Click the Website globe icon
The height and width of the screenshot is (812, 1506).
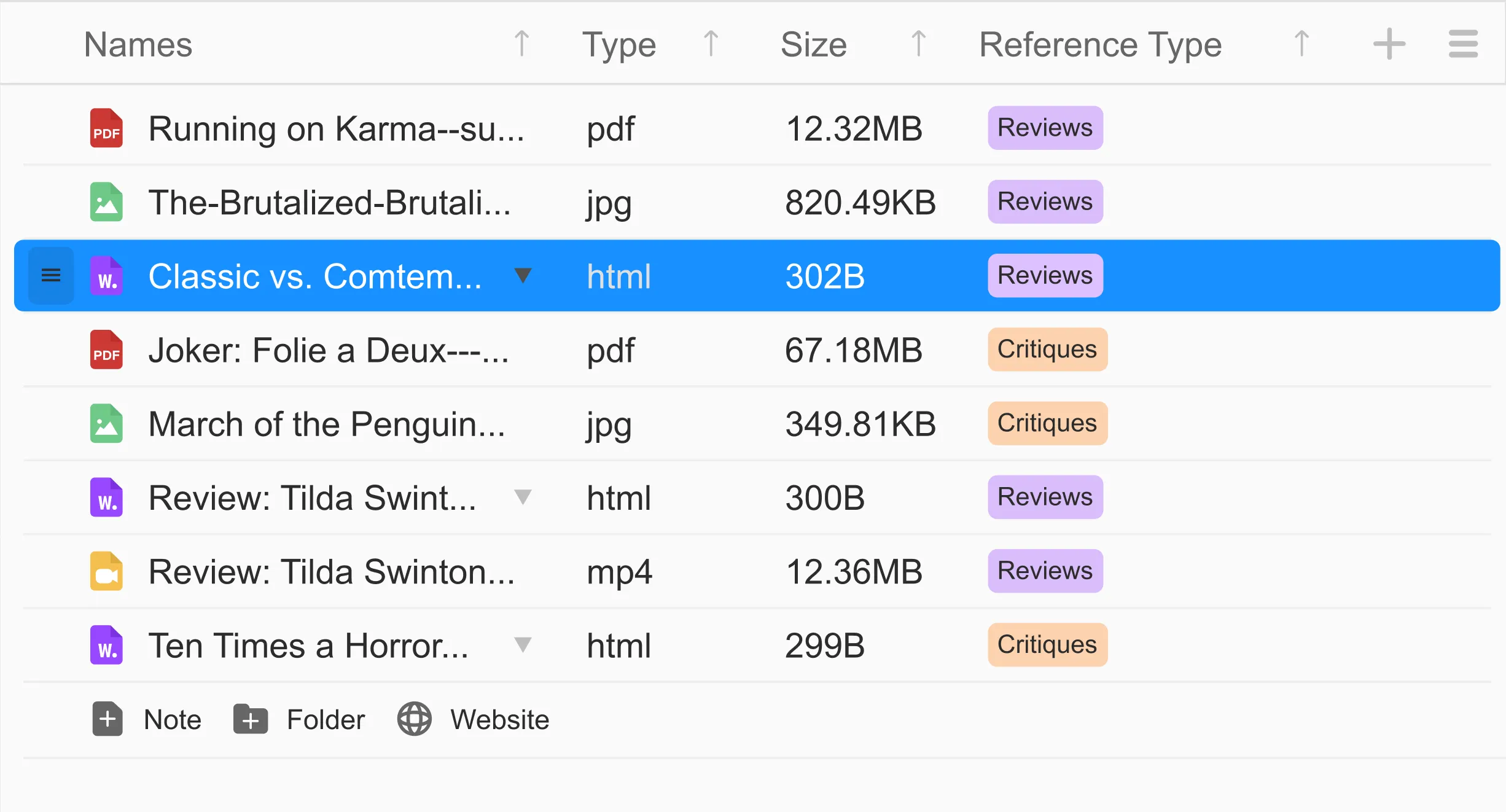pyautogui.click(x=415, y=719)
